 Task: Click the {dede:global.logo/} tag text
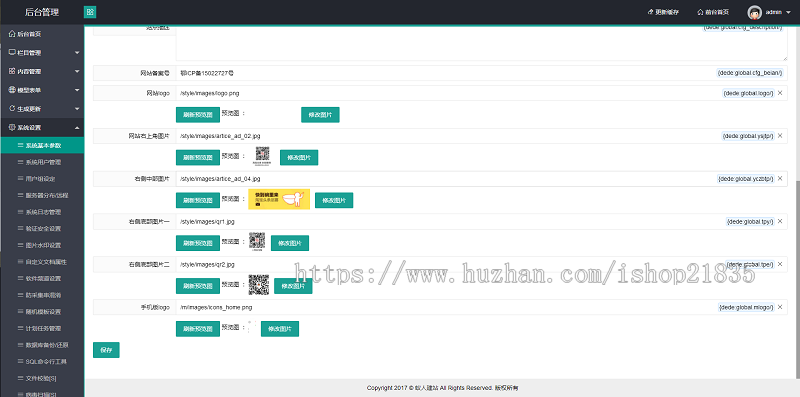(x=748, y=93)
